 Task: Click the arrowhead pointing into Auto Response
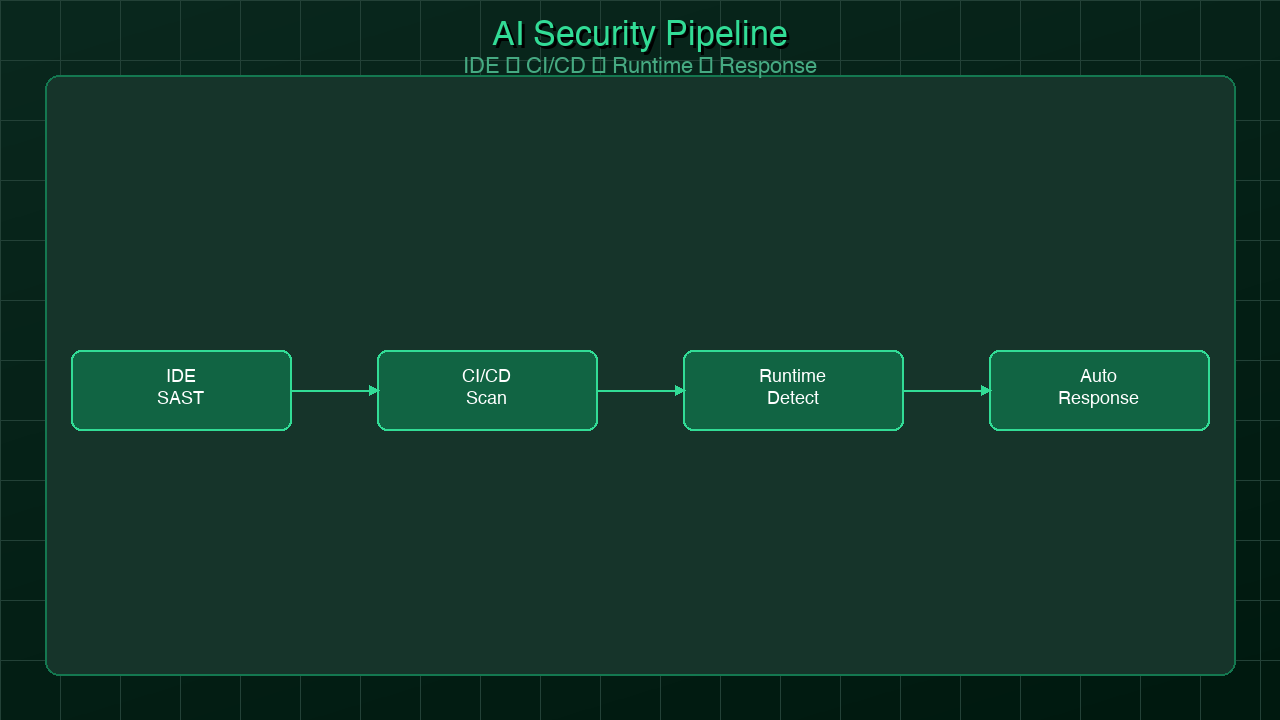(984, 390)
